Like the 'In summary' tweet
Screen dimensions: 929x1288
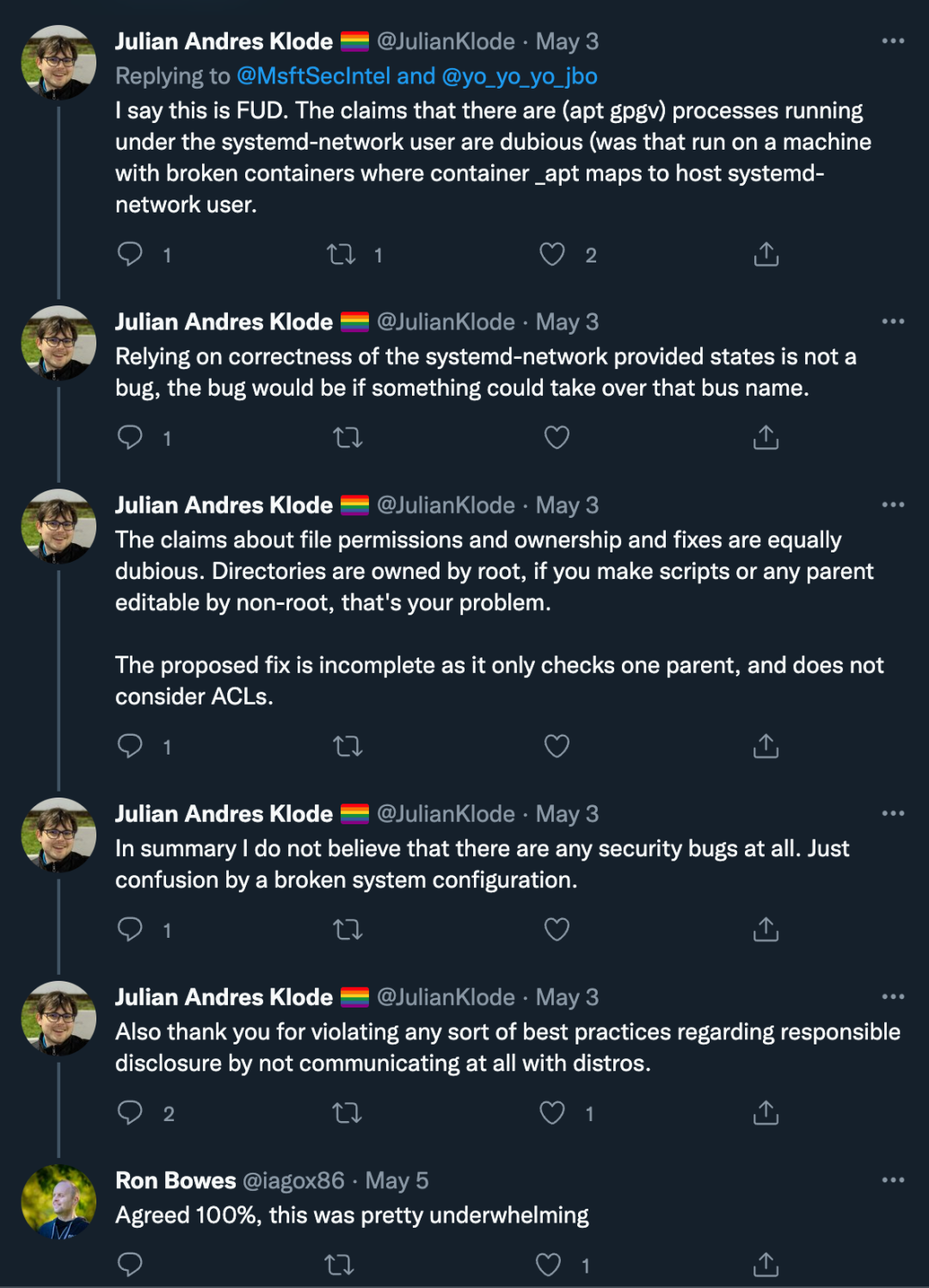tap(557, 929)
